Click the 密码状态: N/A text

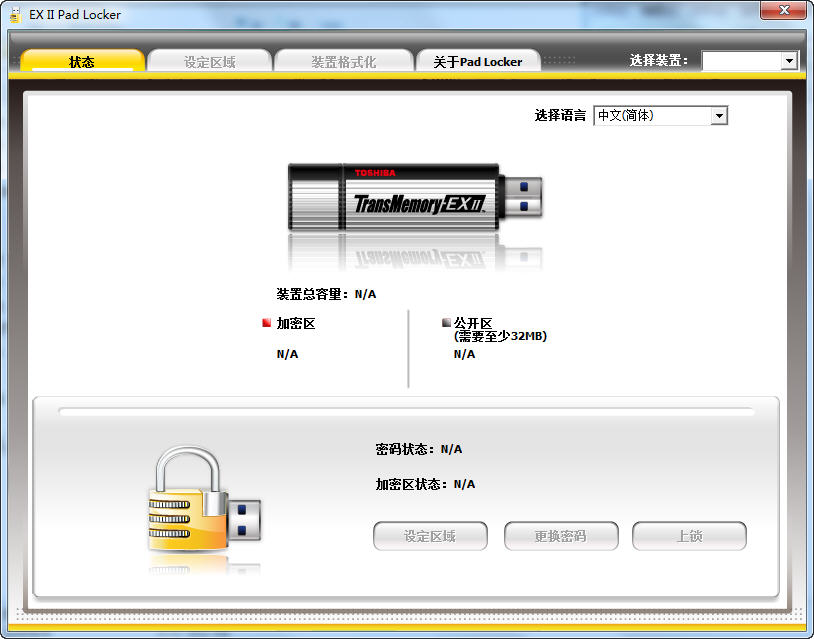[x=419, y=449]
